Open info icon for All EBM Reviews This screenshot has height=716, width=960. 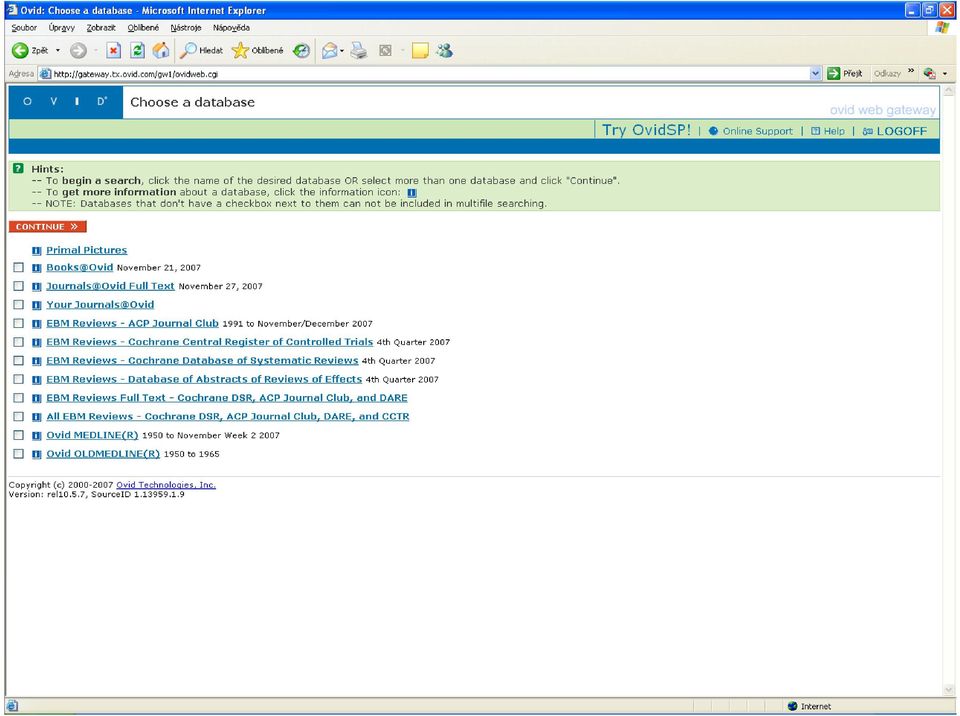tap(37, 417)
